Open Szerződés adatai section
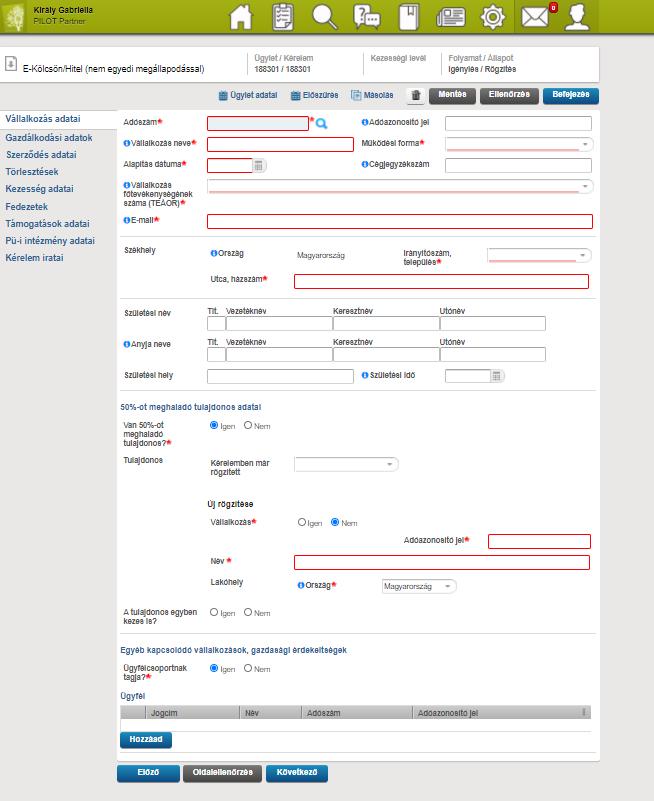Image resolution: width=654 pixels, height=801 pixels. pyautogui.click(x=41, y=154)
